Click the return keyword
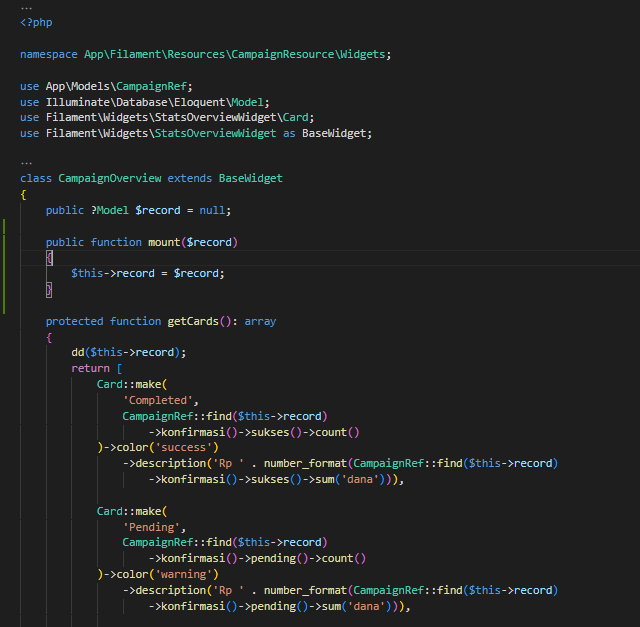 tap(90, 369)
